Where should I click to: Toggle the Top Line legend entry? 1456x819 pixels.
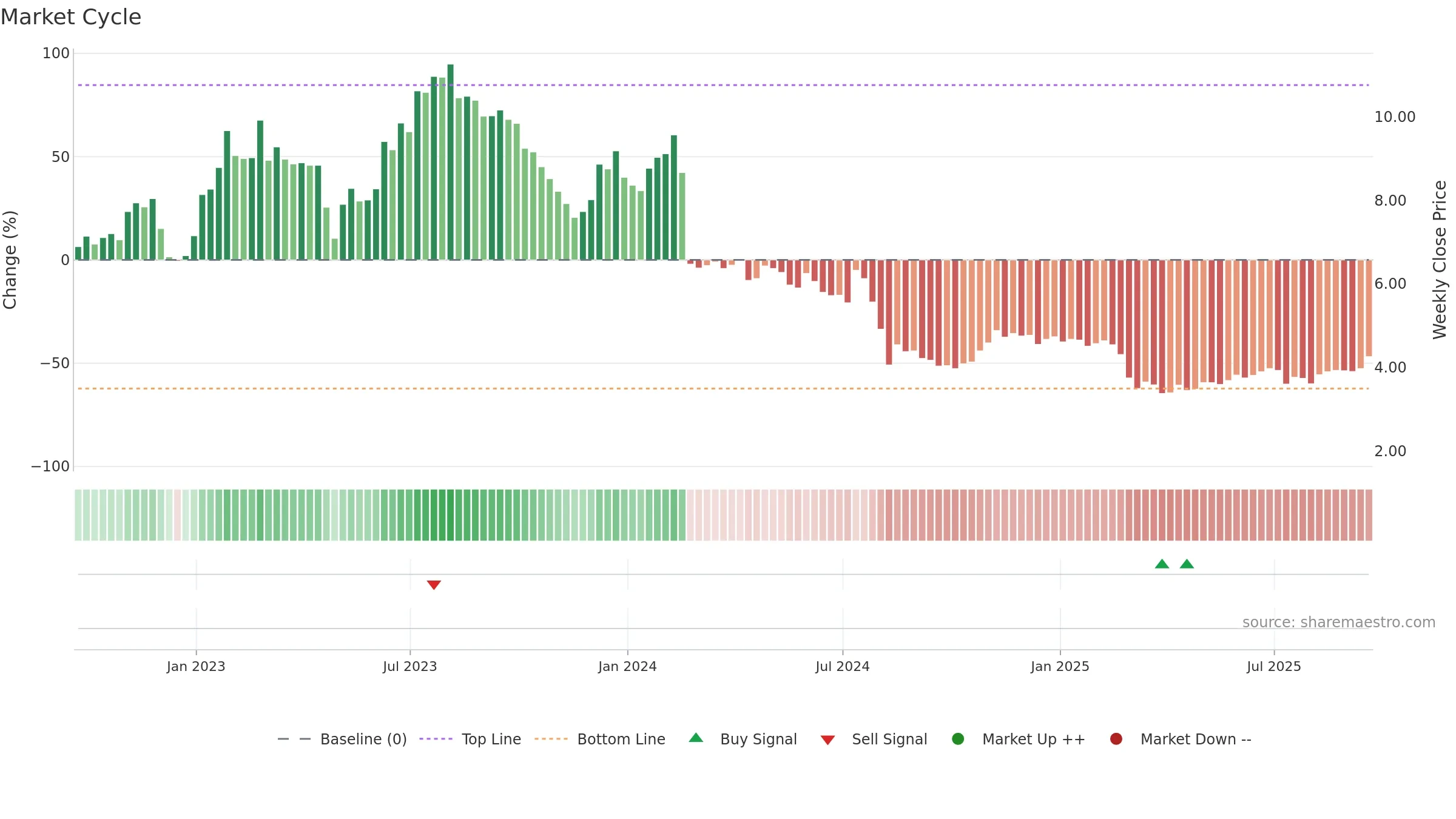tap(470, 739)
